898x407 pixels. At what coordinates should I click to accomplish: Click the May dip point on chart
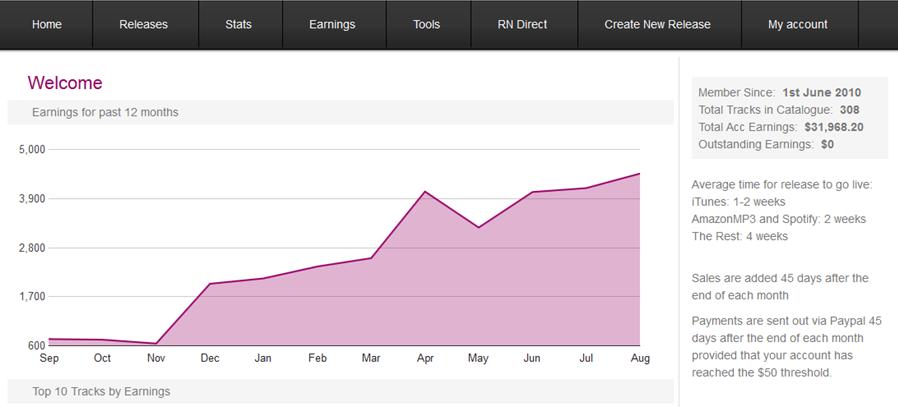[x=479, y=227]
